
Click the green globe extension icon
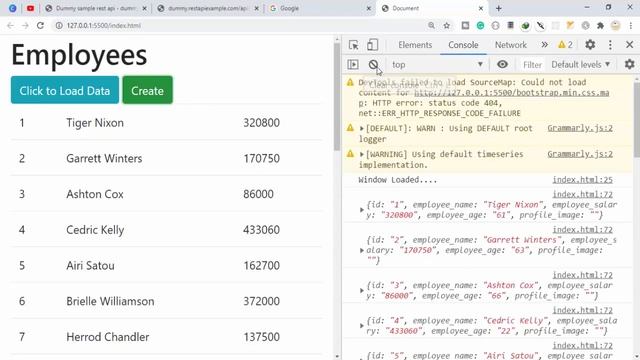tap(525, 25)
